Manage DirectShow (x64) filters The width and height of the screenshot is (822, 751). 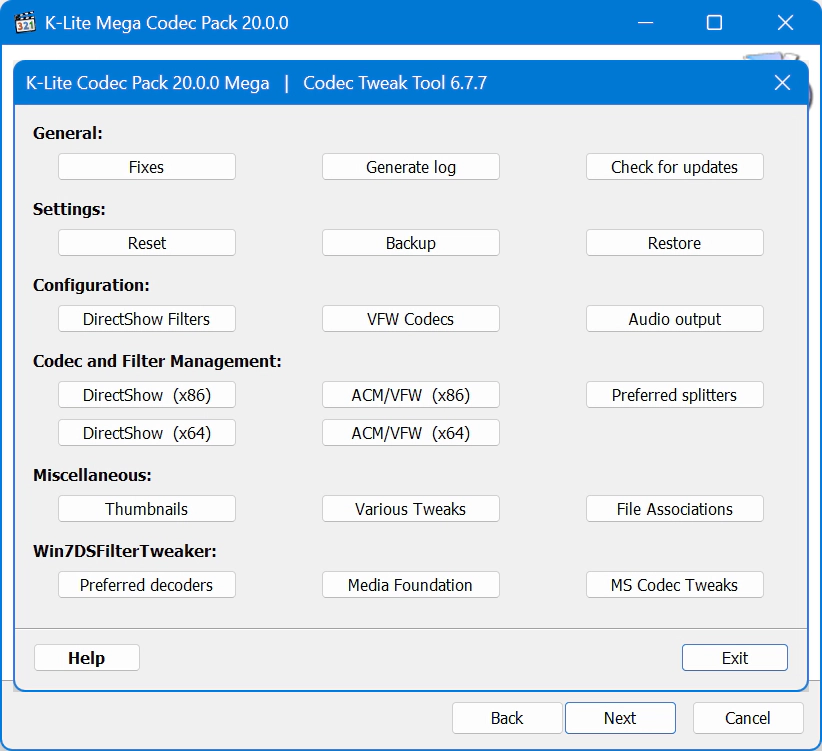coord(147,433)
